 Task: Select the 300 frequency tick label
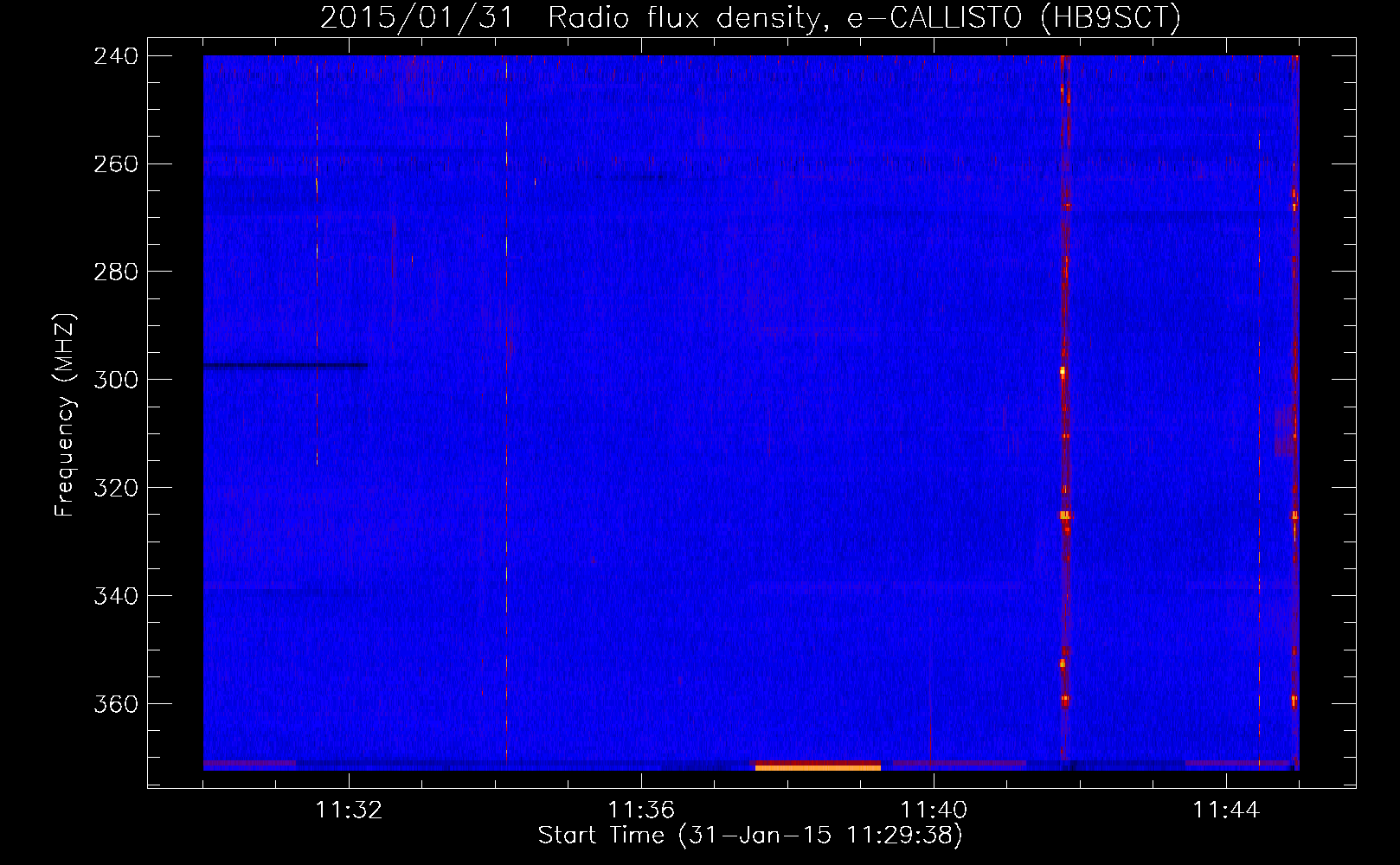[116, 381]
